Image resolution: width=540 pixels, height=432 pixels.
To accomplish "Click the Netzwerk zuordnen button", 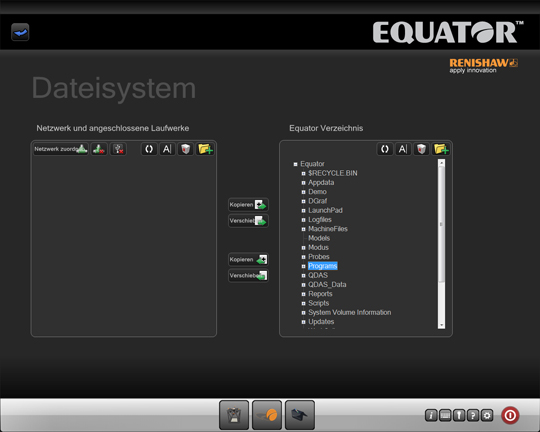I will [61, 149].
